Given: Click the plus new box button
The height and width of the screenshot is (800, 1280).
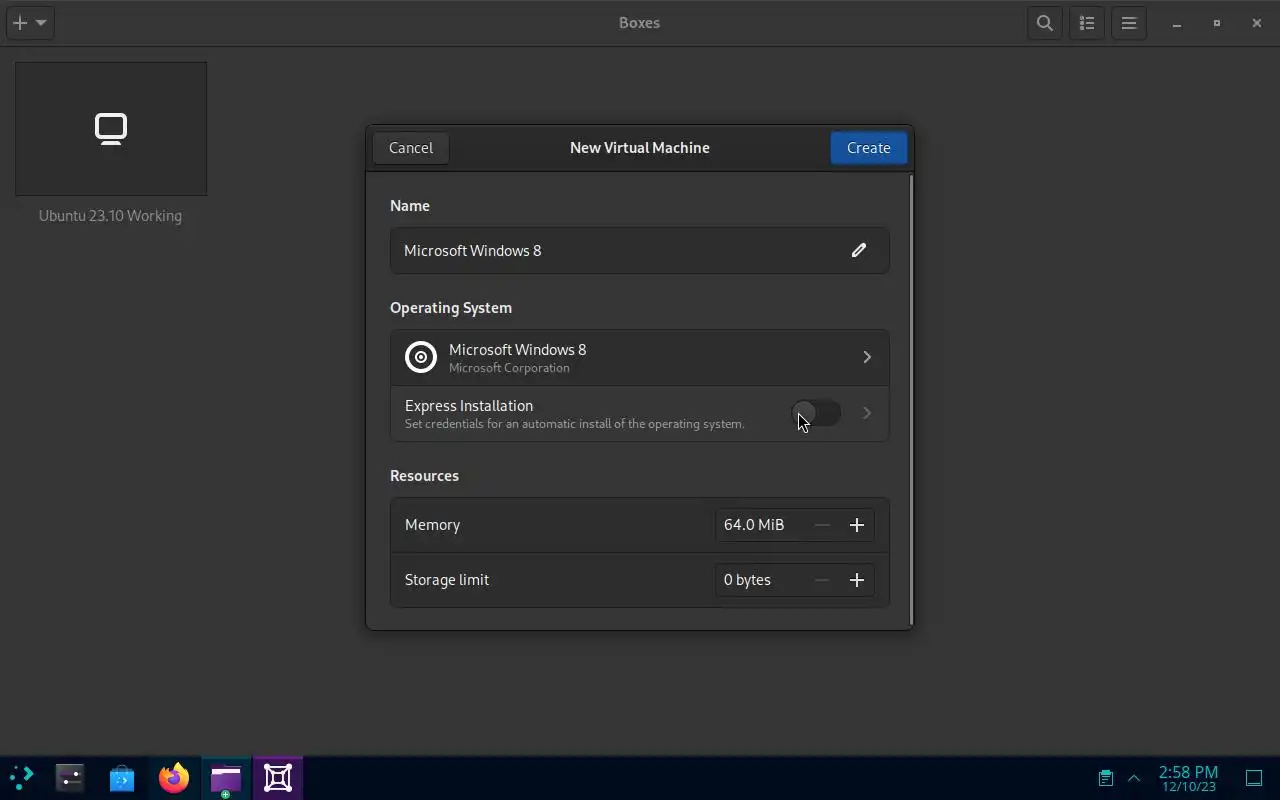Looking at the screenshot, I should pyautogui.click(x=20, y=23).
